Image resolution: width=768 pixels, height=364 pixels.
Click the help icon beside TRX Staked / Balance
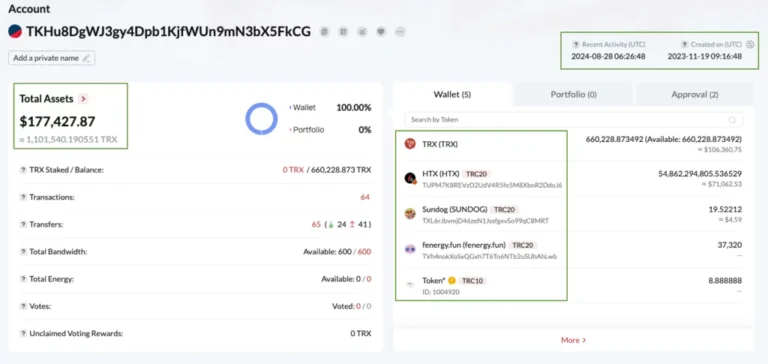[x=23, y=170]
